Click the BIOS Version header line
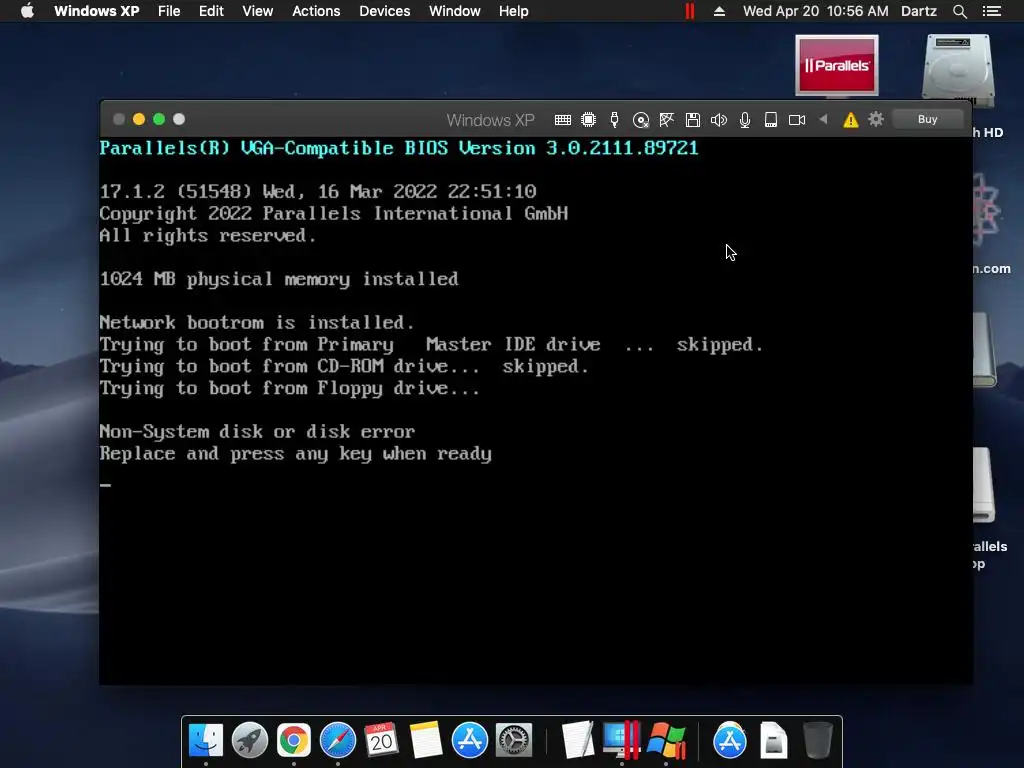Image resolution: width=1024 pixels, height=768 pixels. (x=399, y=148)
